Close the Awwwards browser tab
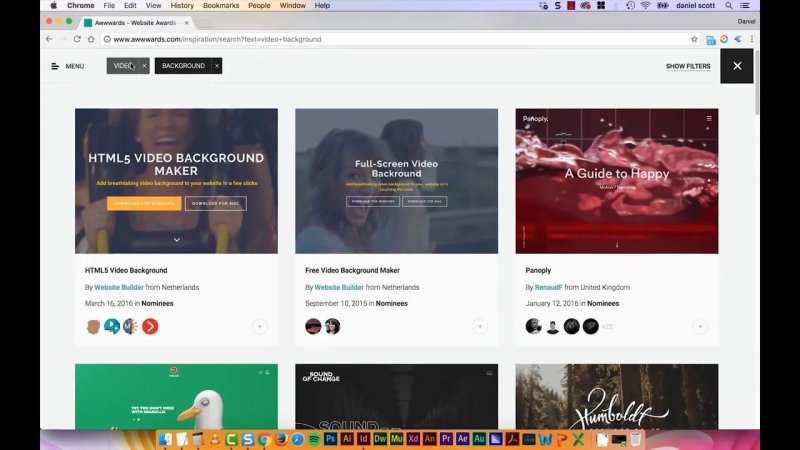This screenshot has width=800, height=450. point(186,23)
